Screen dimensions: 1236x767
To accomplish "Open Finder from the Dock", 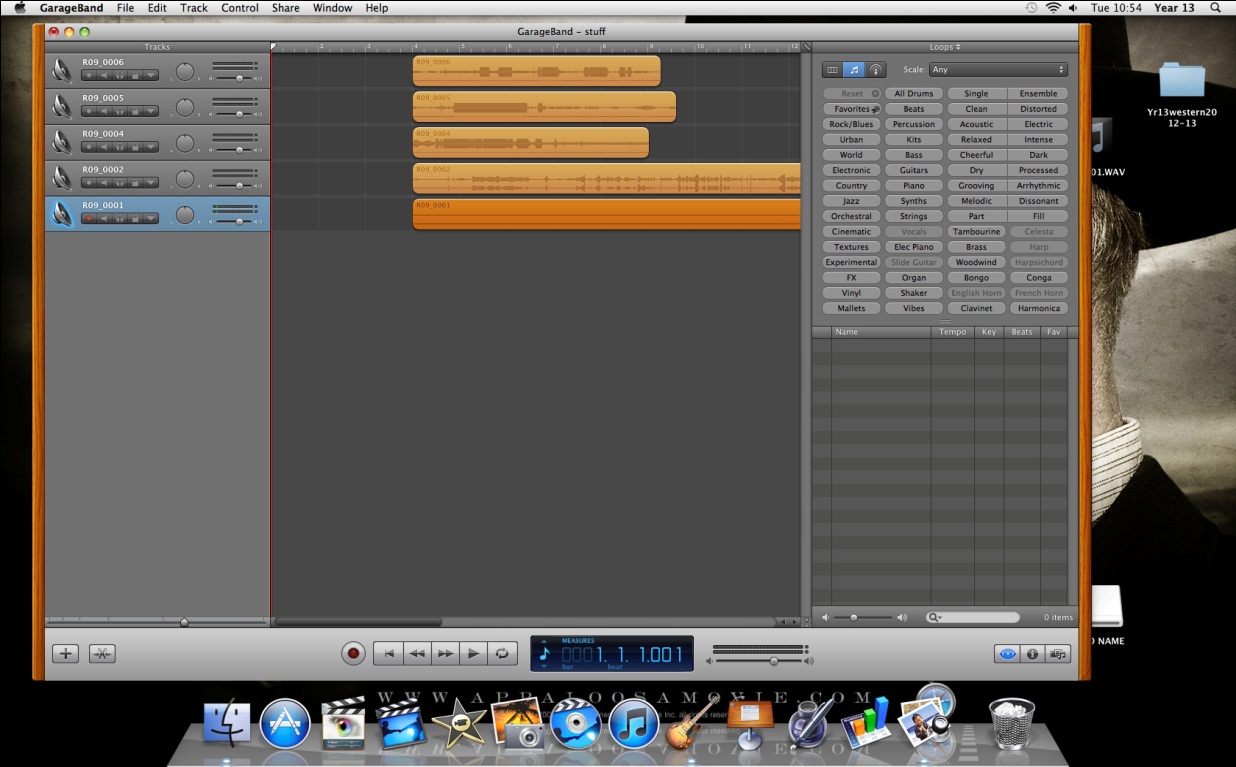I will pyautogui.click(x=227, y=724).
